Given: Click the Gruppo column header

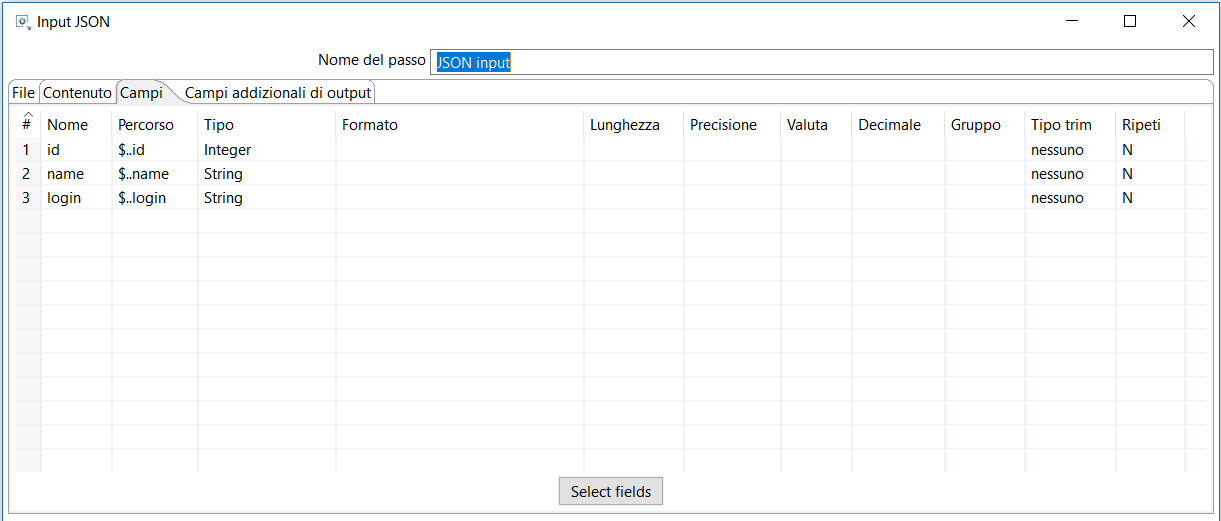Looking at the screenshot, I should click(x=985, y=125).
